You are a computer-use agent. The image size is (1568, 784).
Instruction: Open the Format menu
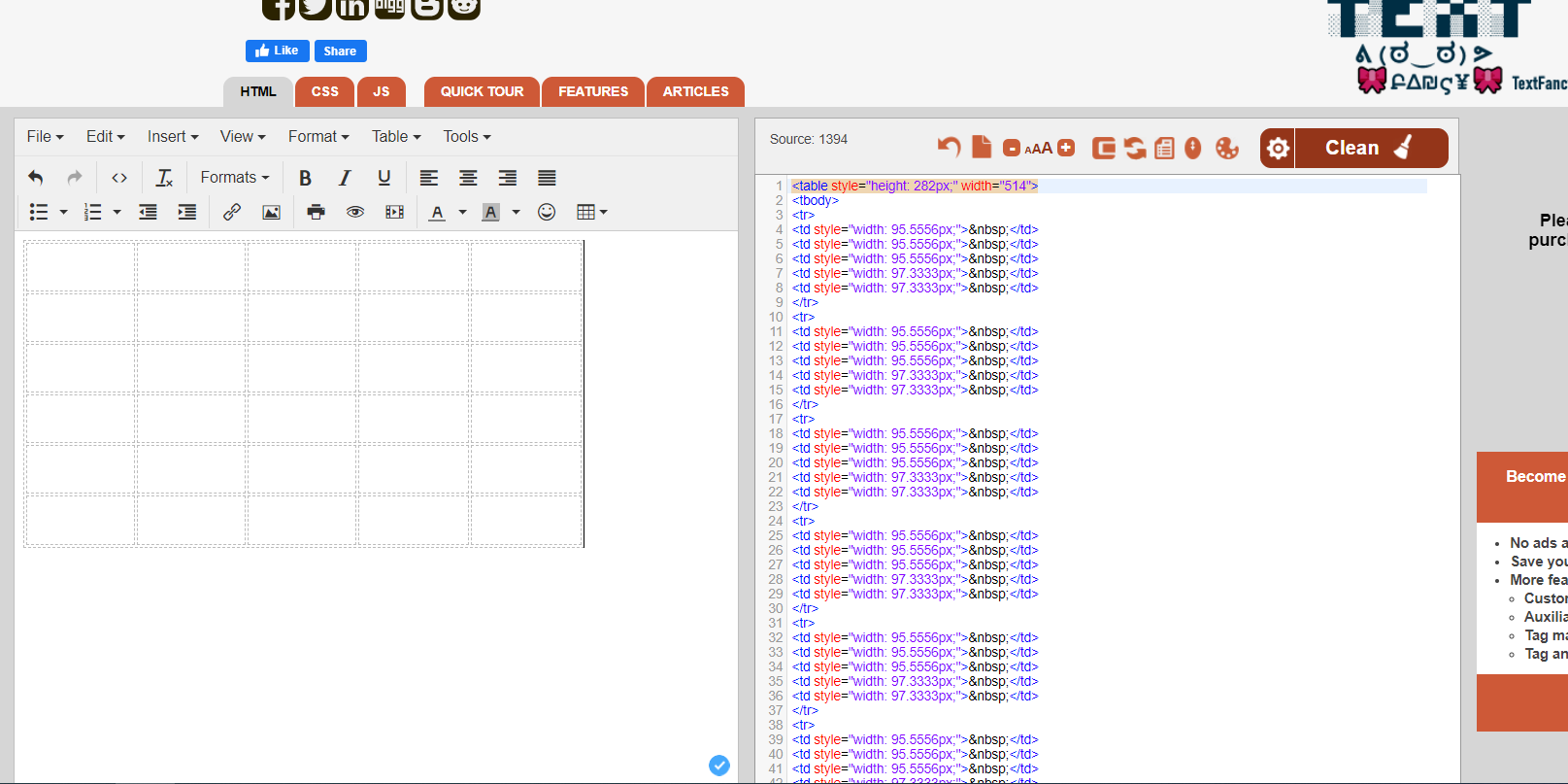point(318,137)
